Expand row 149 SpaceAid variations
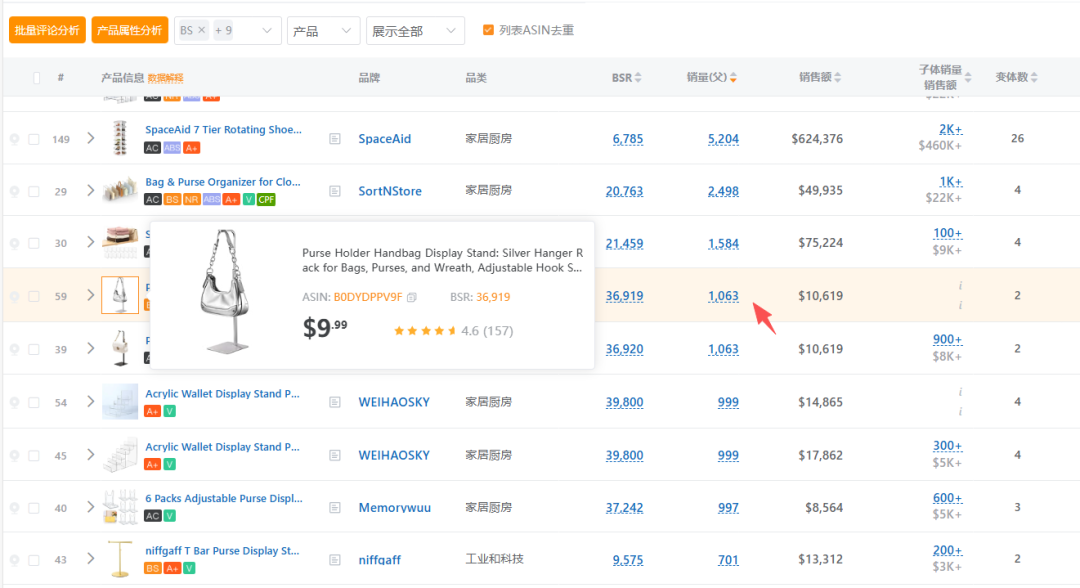Image resolution: width=1080 pixels, height=588 pixels. 90,138
